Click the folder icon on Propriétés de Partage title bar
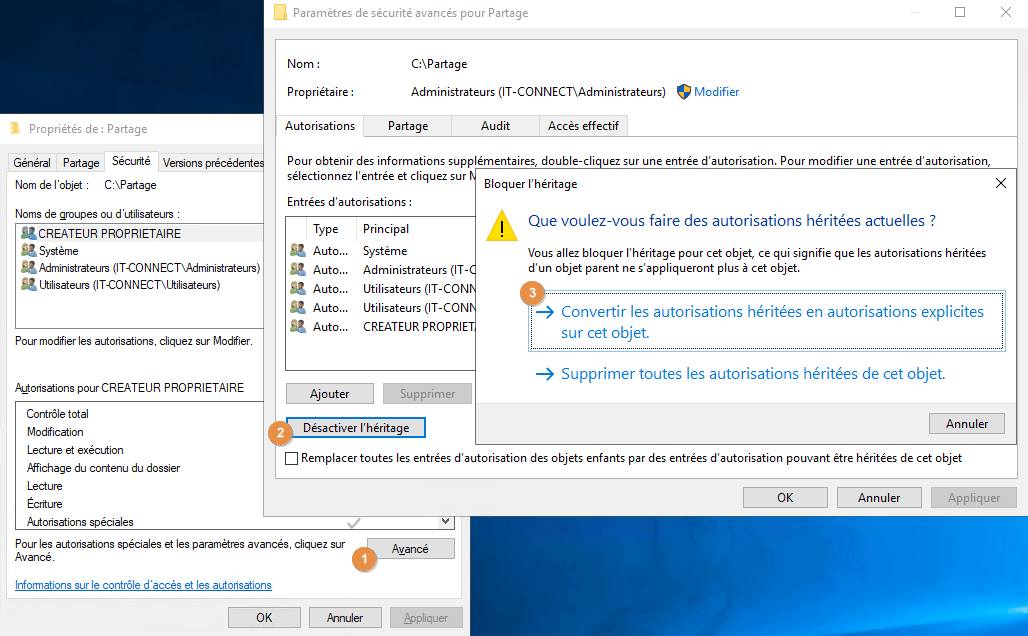The width and height of the screenshot is (1028, 636). point(16,128)
